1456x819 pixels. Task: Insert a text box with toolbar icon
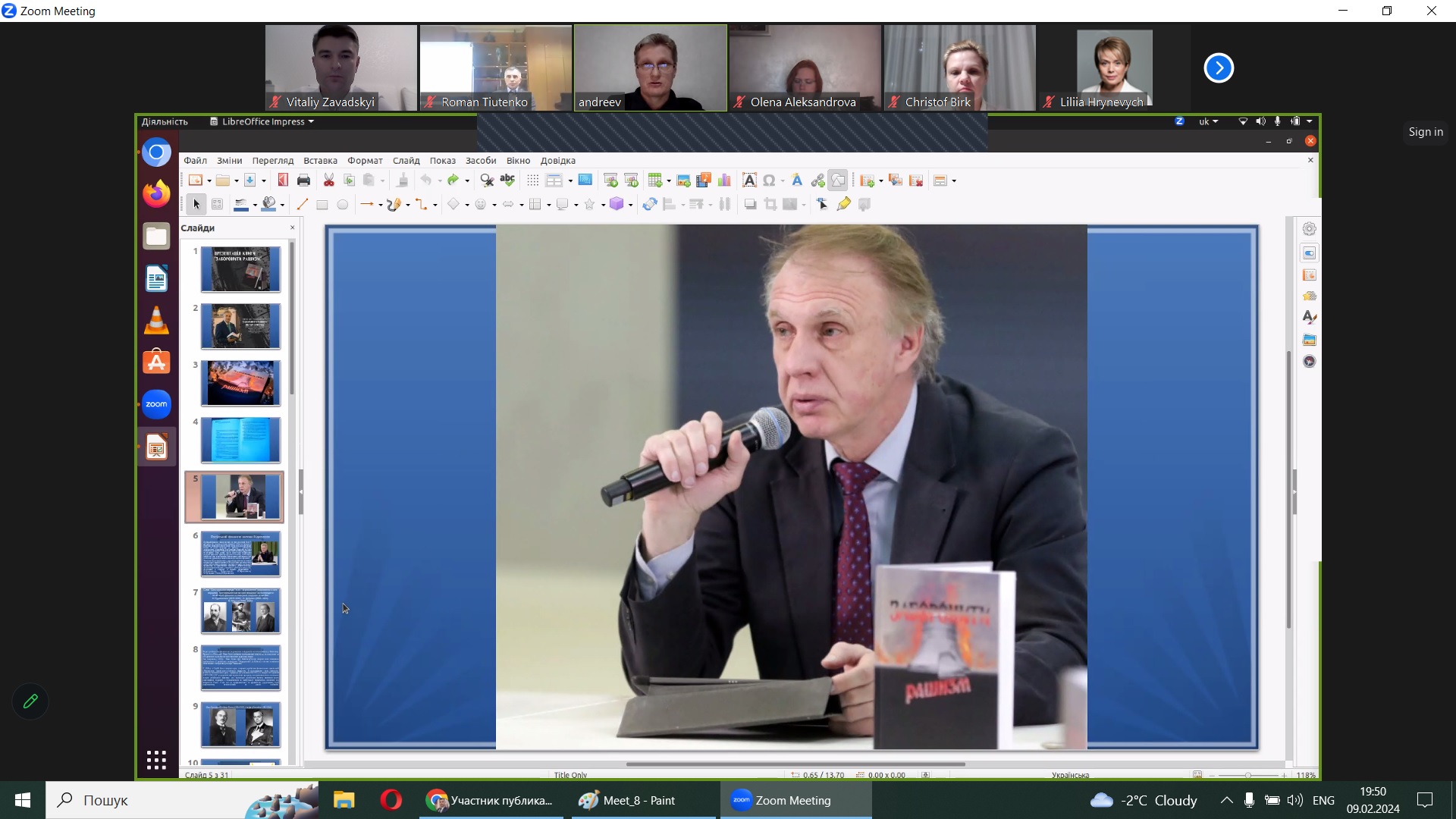pyautogui.click(x=748, y=180)
